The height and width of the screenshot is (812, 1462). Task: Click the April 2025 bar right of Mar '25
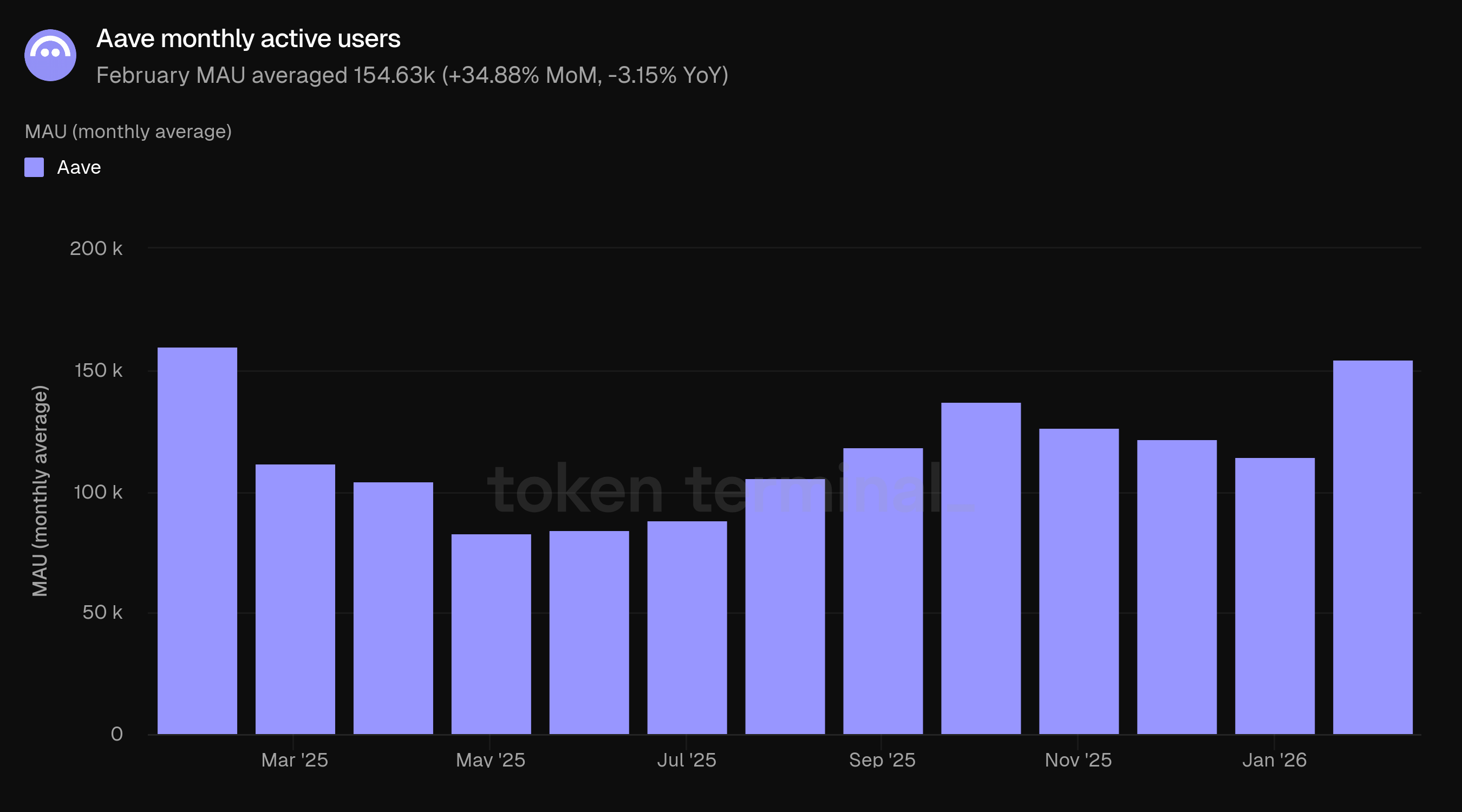(393, 608)
